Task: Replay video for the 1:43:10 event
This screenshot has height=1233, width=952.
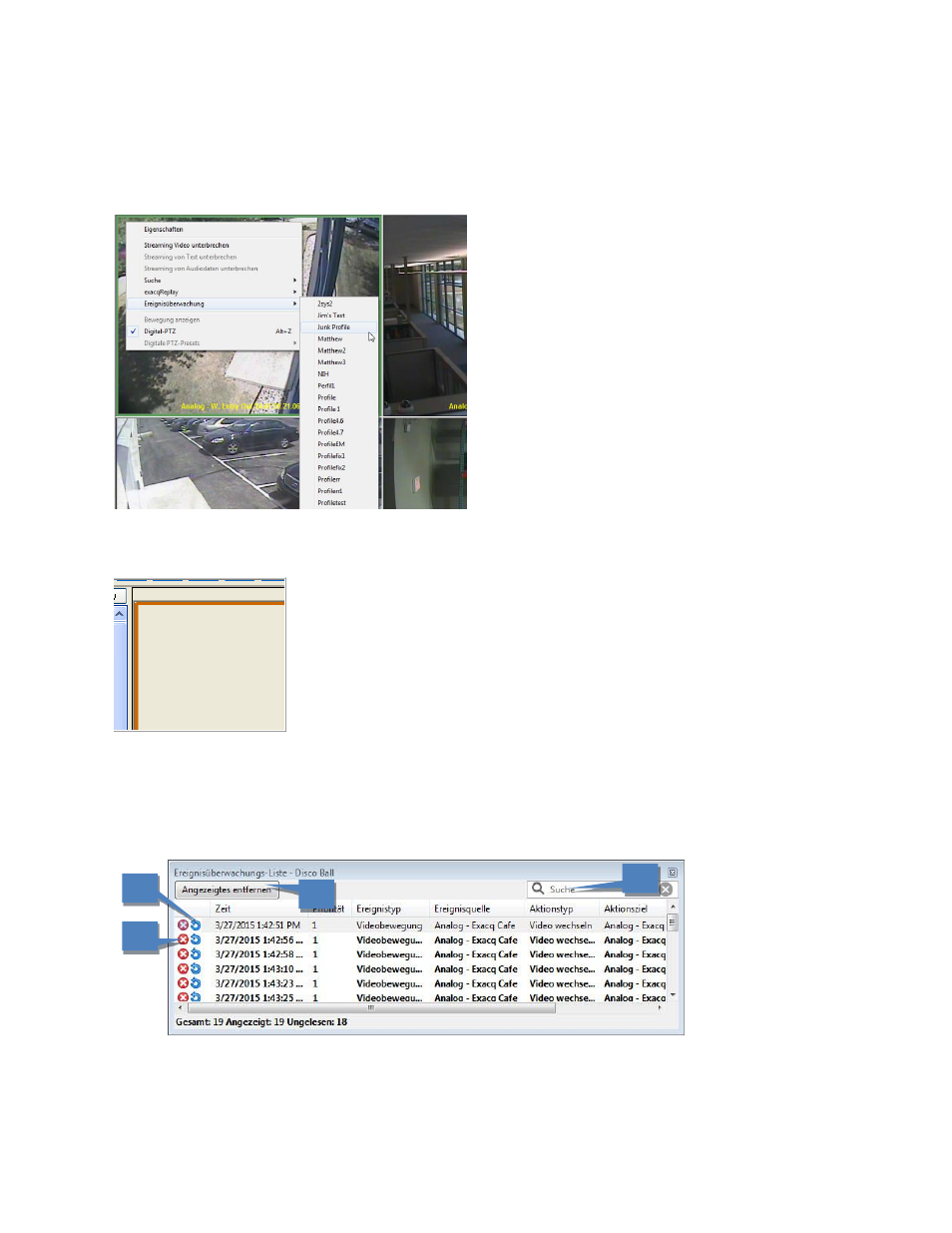Action: click(196, 968)
